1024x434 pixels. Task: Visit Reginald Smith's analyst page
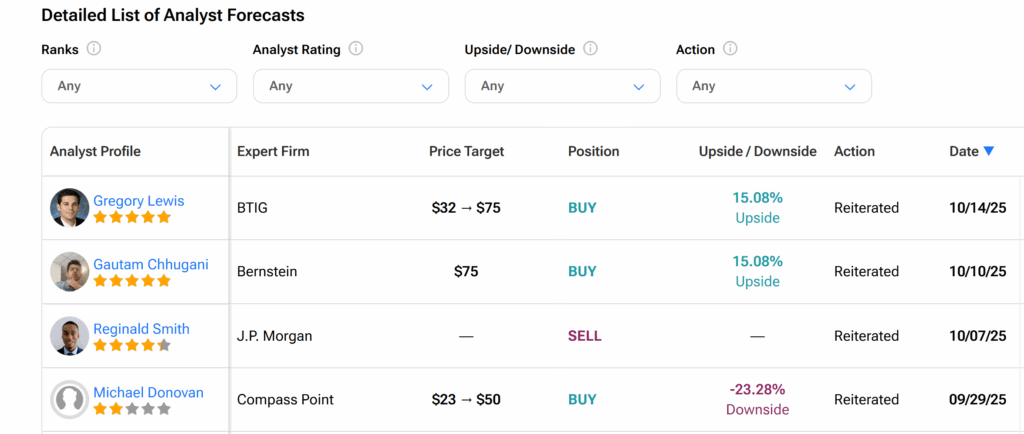coord(141,329)
